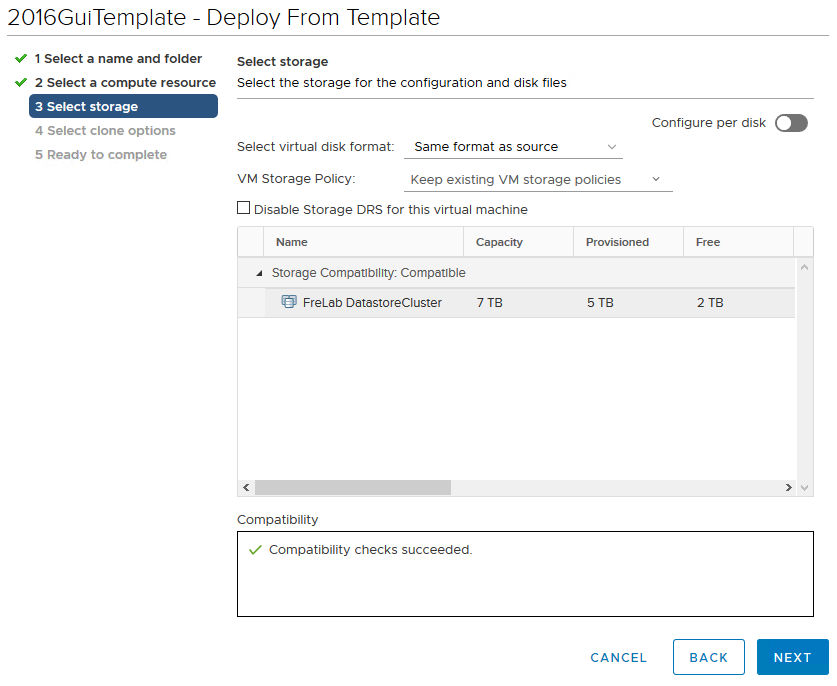Sort by the Capacity column header

point(499,242)
